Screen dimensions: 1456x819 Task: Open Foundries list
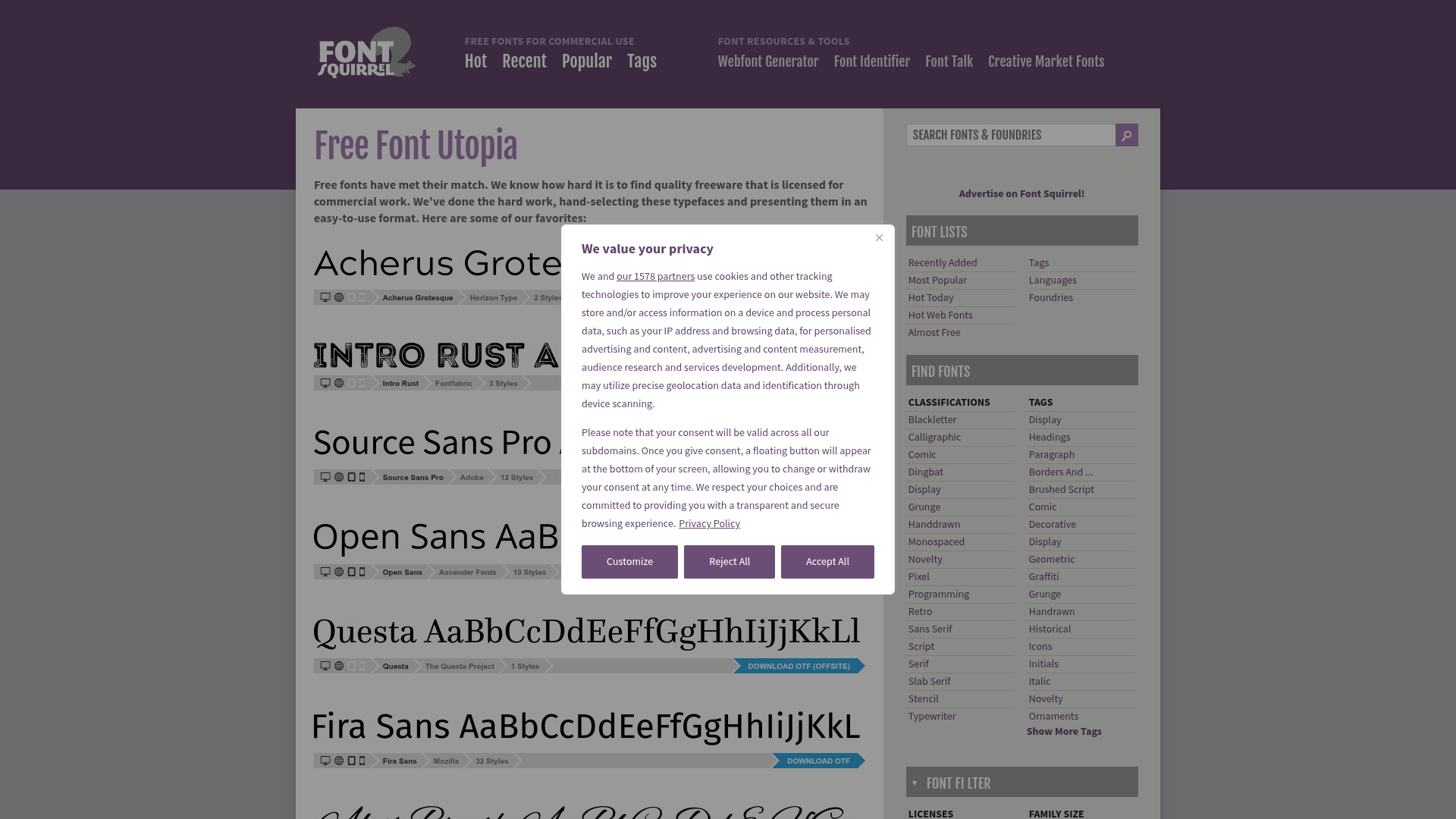tap(1051, 298)
